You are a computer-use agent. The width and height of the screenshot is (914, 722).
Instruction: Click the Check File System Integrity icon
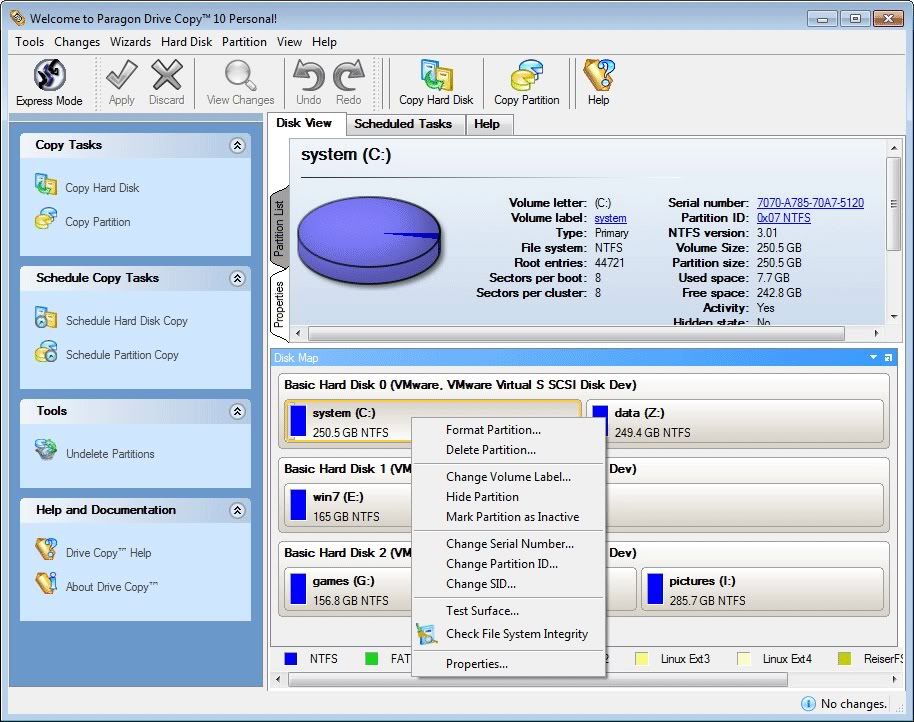tap(426, 634)
